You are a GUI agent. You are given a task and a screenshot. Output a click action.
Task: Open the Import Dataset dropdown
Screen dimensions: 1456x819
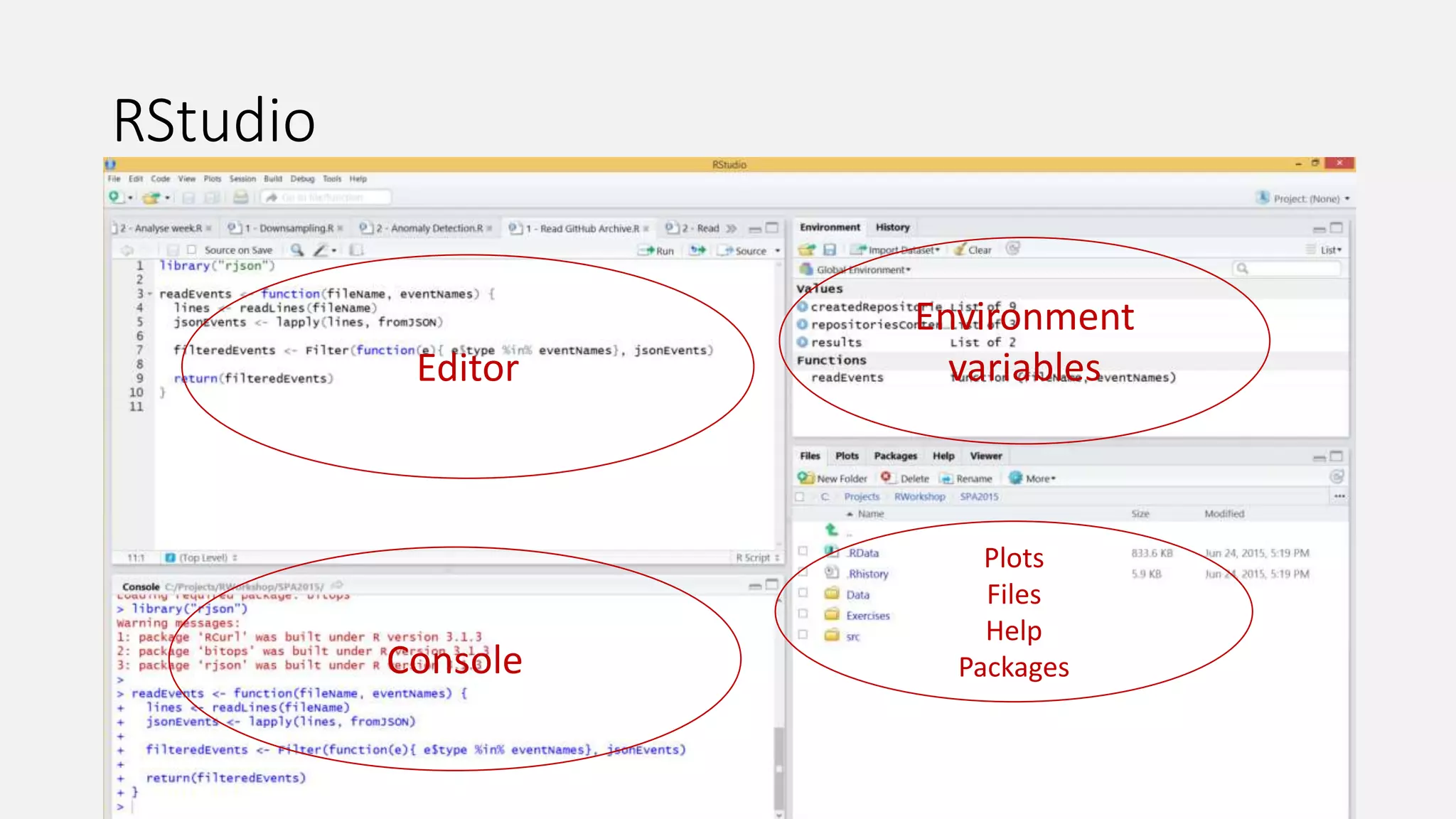point(896,250)
